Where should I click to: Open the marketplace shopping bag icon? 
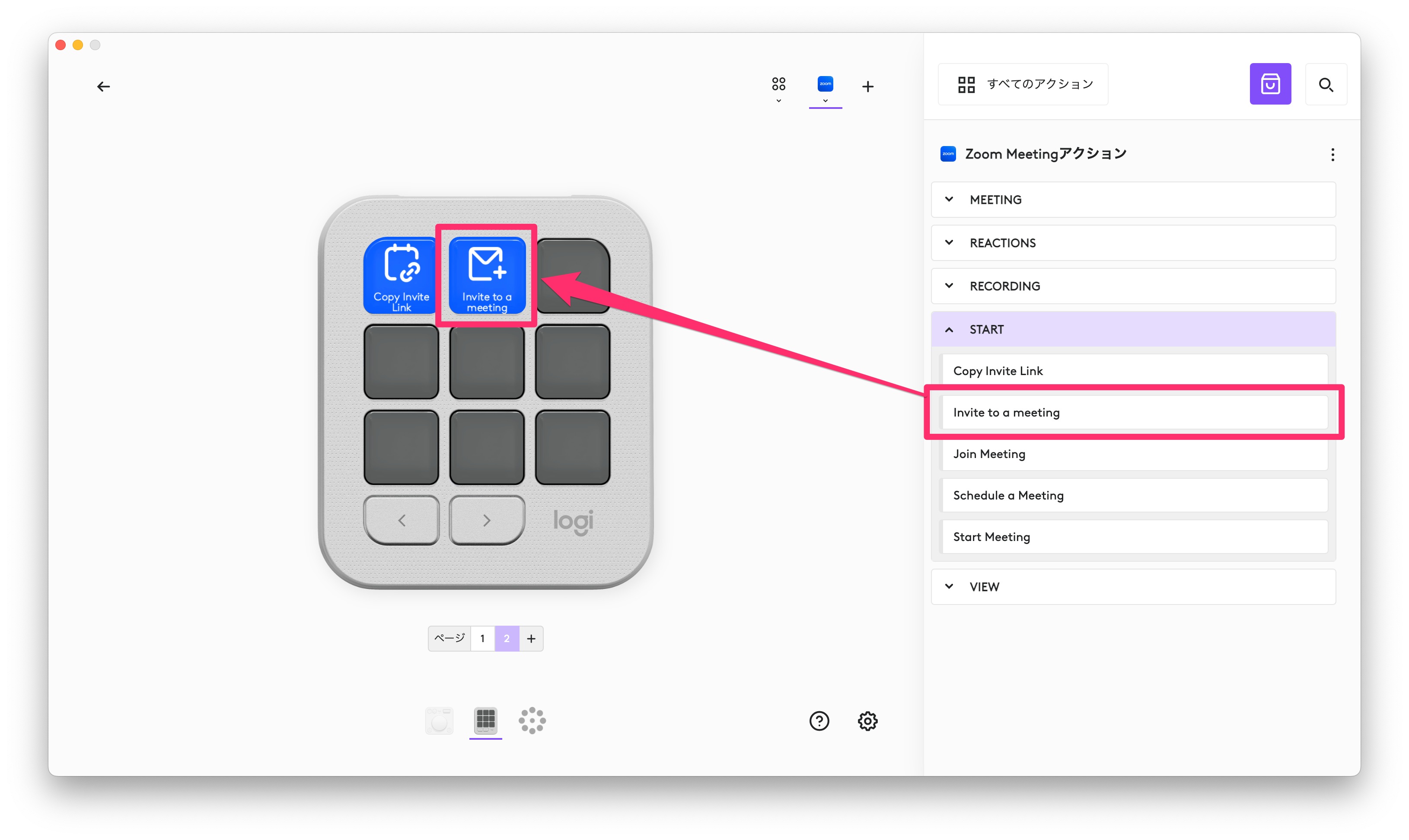tap(1270, 84)
